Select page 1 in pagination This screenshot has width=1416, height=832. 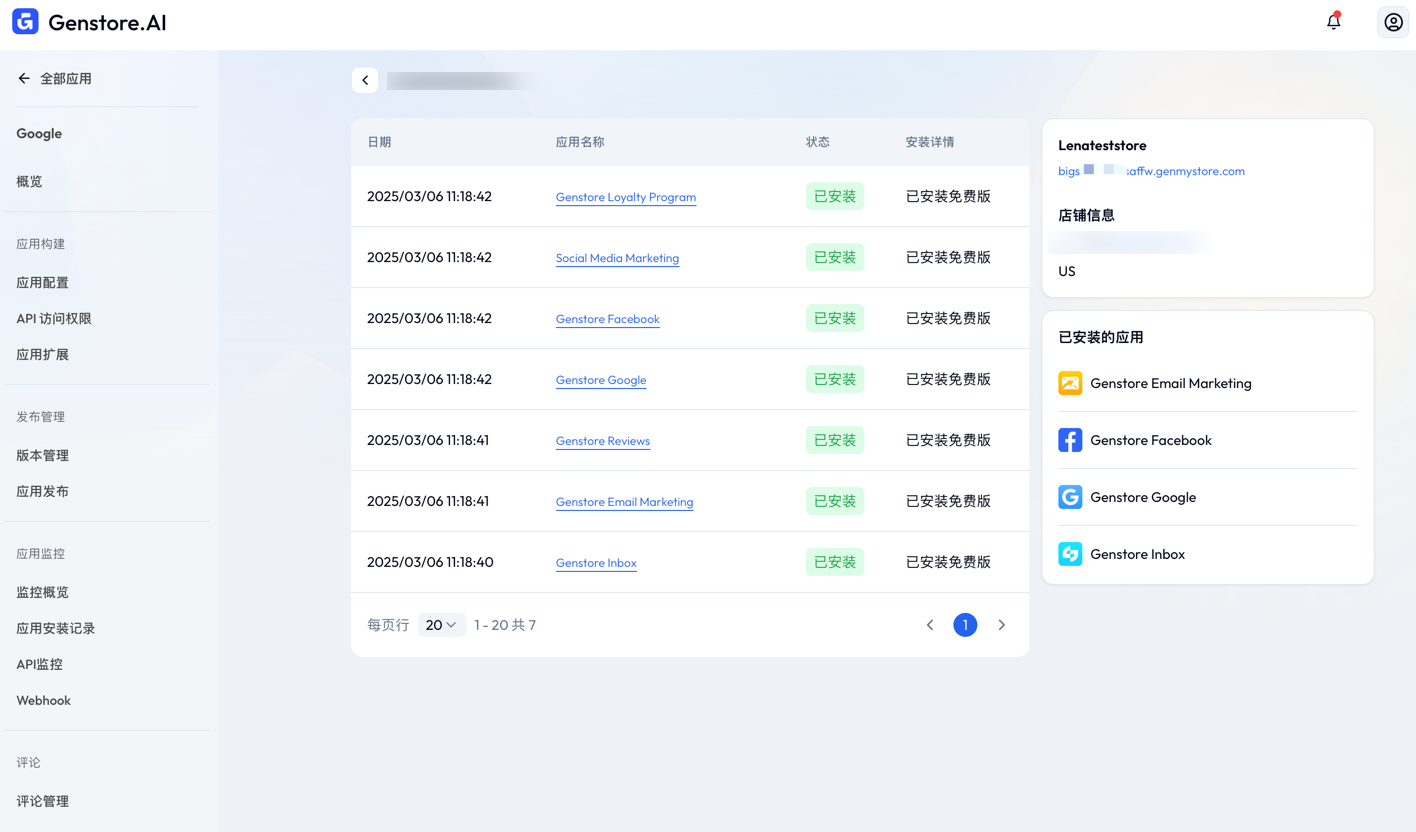tap(965, 625)
